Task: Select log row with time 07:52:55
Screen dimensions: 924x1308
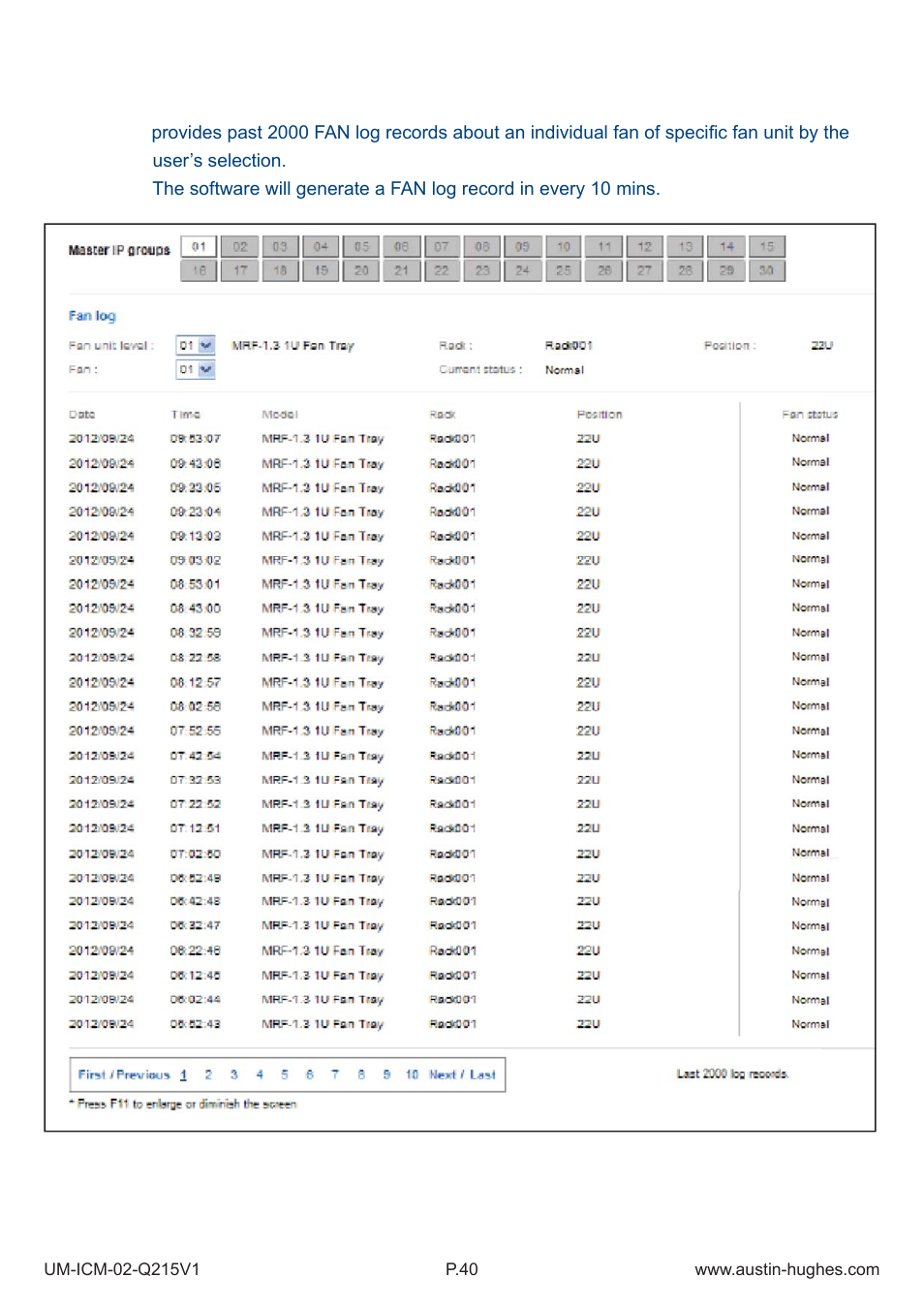Action: [452, 731]
